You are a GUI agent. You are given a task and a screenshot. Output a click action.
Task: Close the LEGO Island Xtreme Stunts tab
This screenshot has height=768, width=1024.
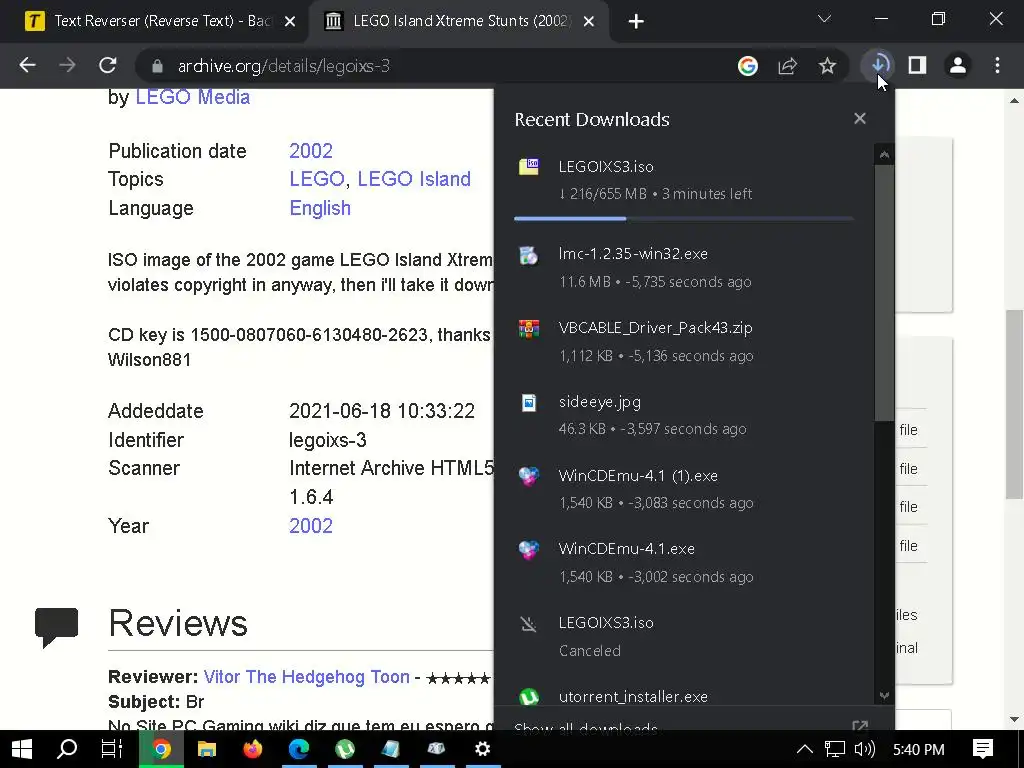[588, 22]
